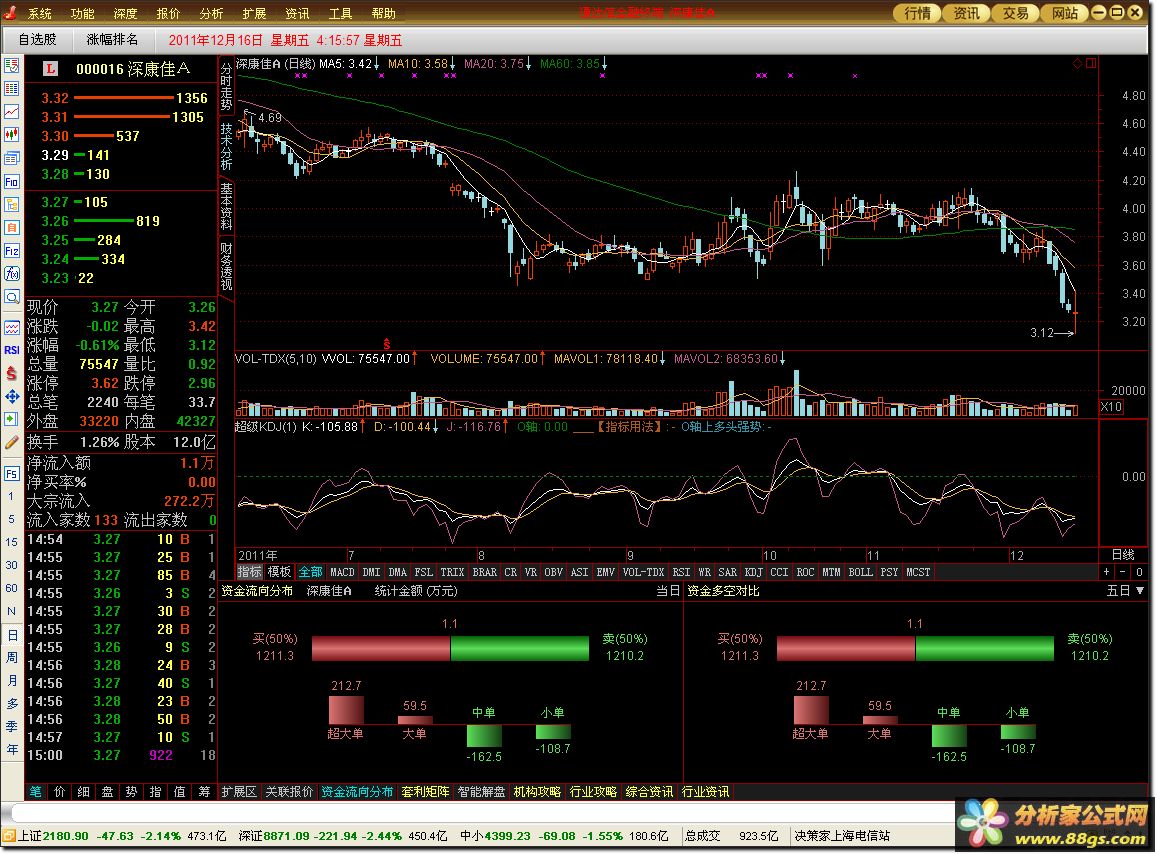The image size is (1157, 854).
Task: Click the RSI indicator sidebar icon
Action: coord(11,350)
